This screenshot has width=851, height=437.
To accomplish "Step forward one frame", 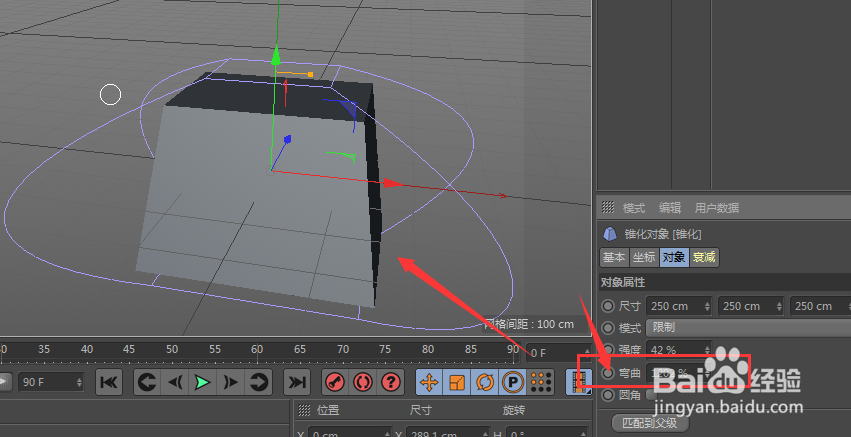I will [x=231, y=382].
